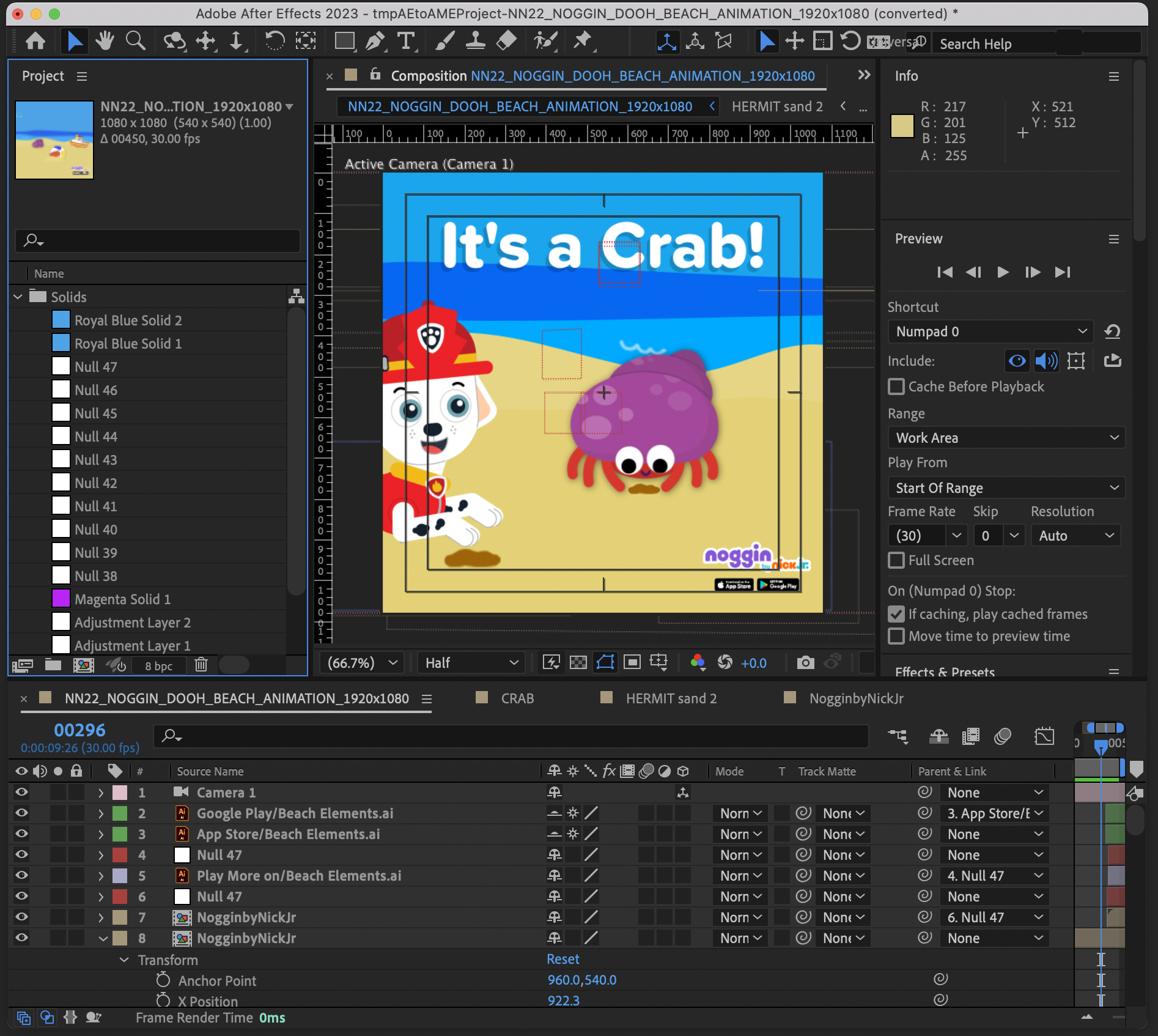
Task: Uncheck If caching, play cached frames
Action: [x=896, y=614]
